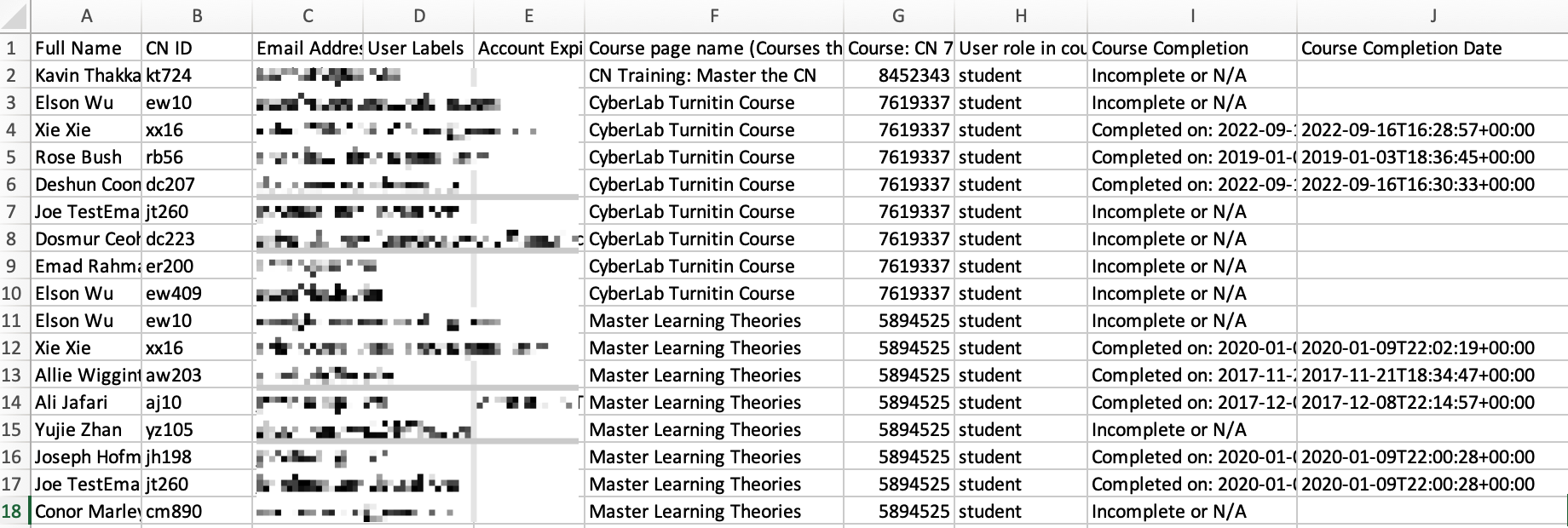Select cell containing 'rb56'
Image resolution: width=1568 pixels, height=528 pixels.
[x=197, y=157]
